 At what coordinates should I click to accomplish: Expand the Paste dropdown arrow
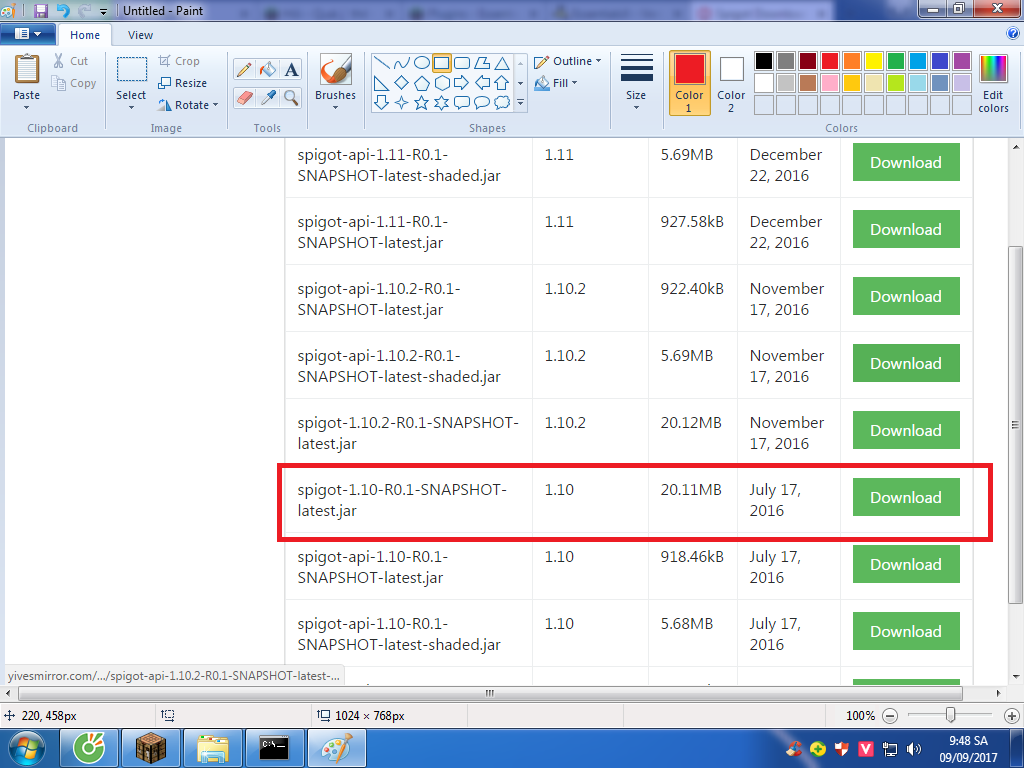pos(27,107)
